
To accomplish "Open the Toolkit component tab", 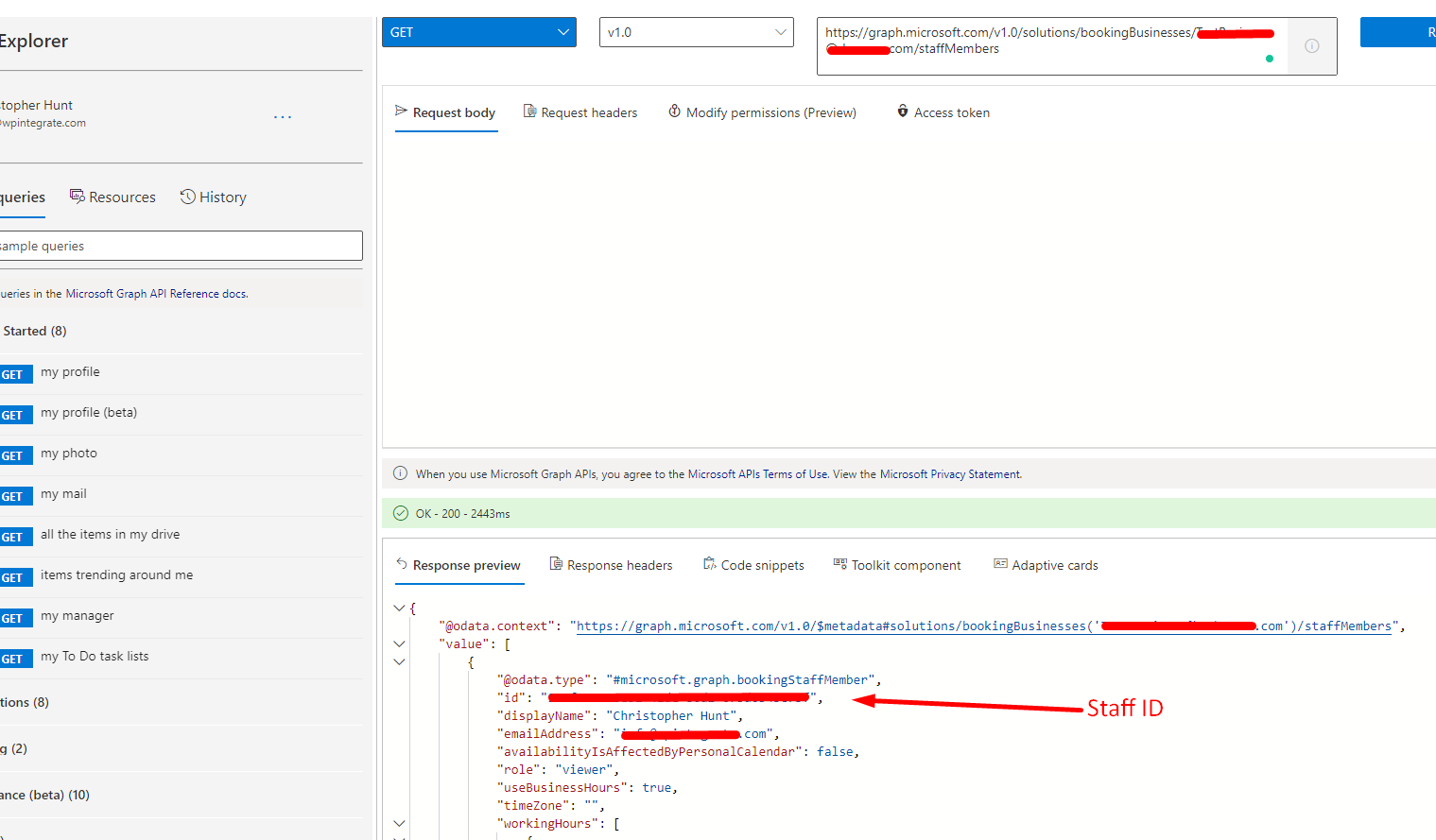I will [896, 565].
